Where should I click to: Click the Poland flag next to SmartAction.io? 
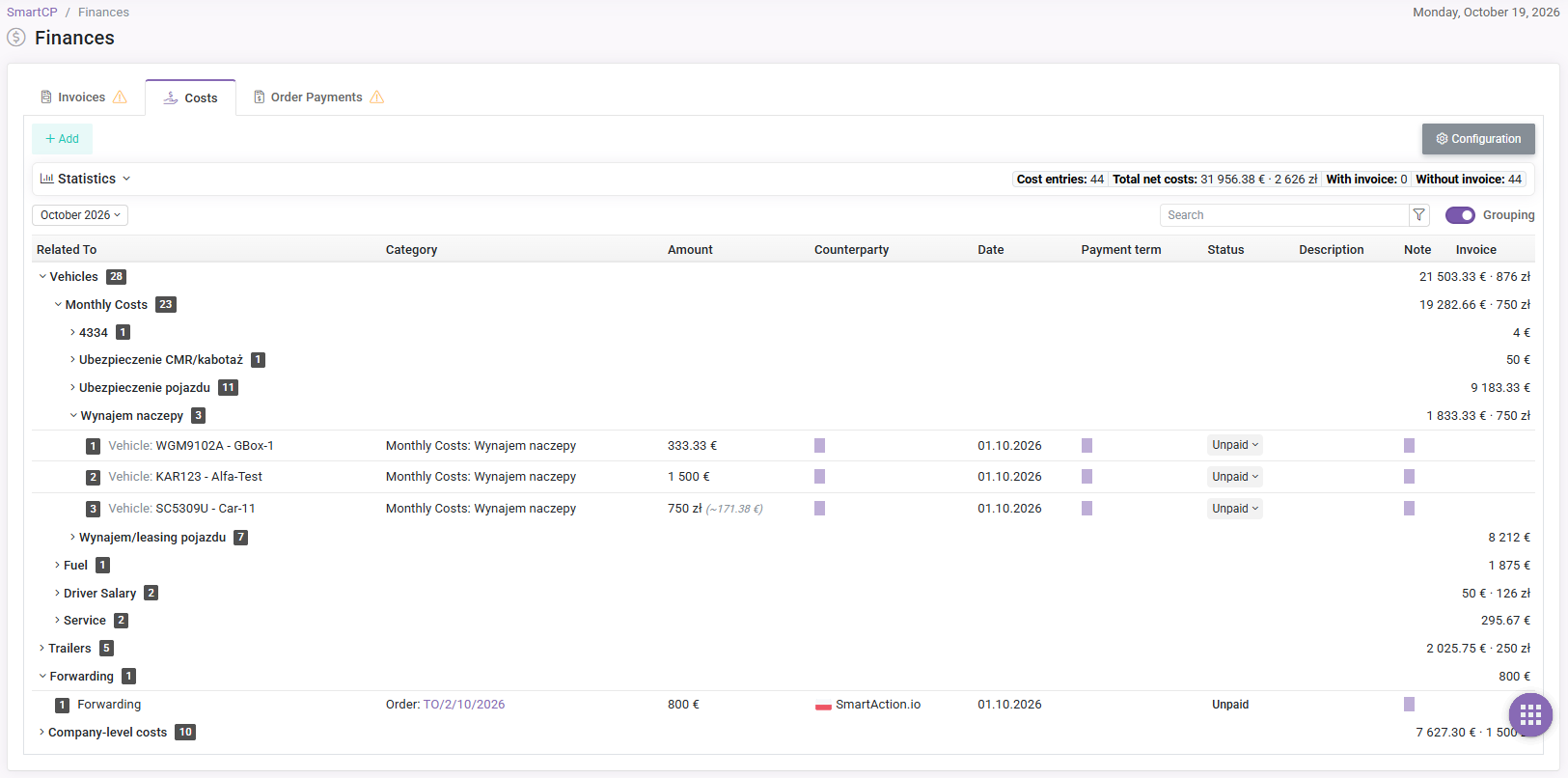pos(823,705)
